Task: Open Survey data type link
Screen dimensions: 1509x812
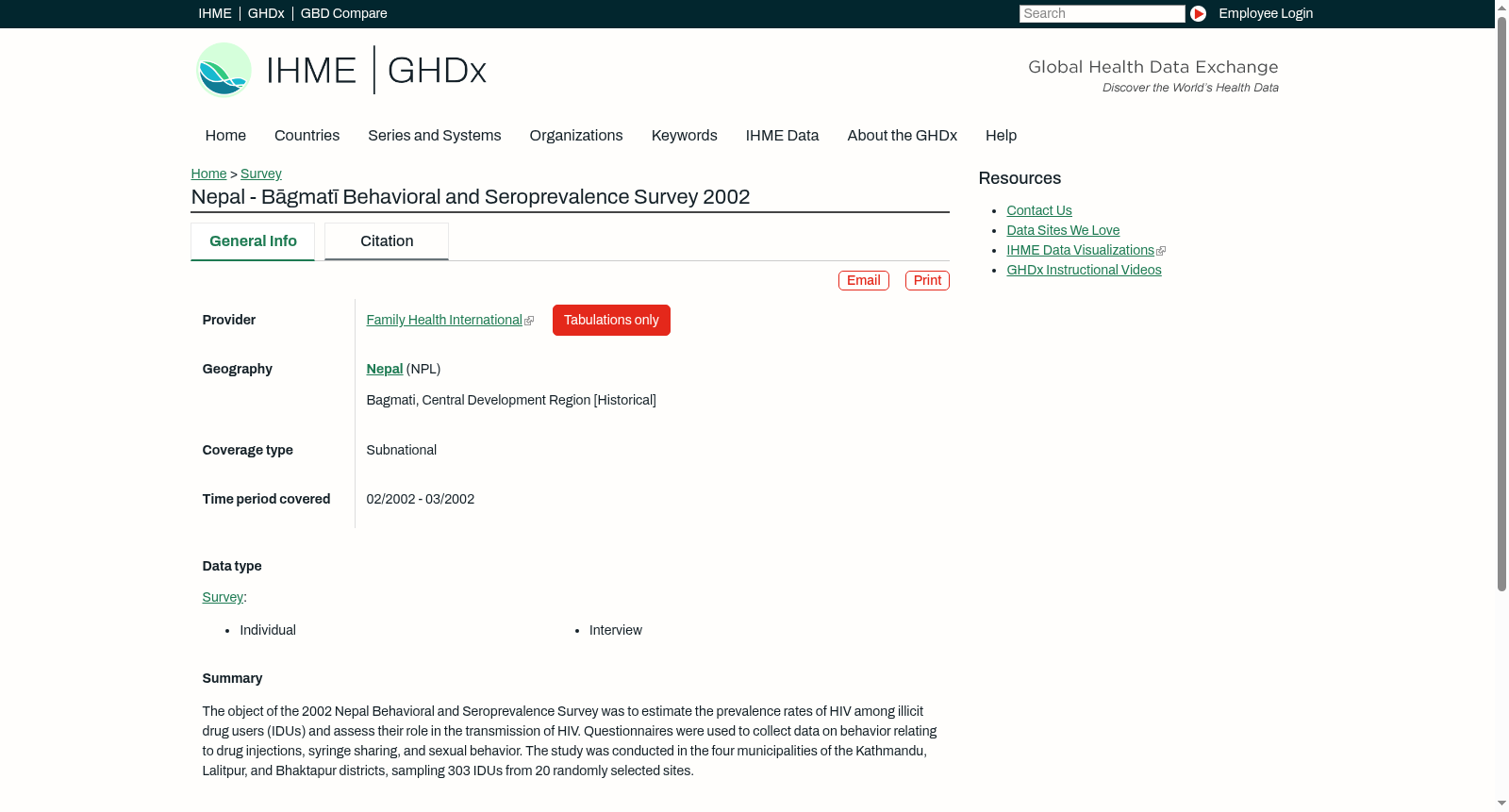Action: click(x=223, y=598)
